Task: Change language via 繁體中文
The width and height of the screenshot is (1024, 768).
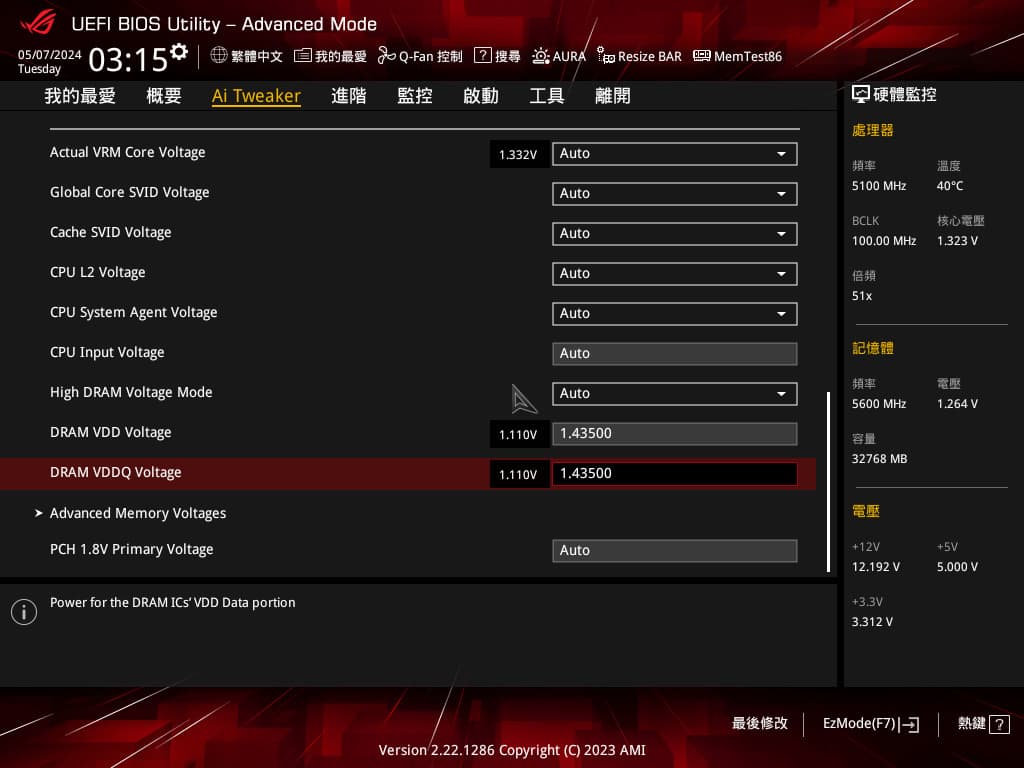Action: [257, 56]
